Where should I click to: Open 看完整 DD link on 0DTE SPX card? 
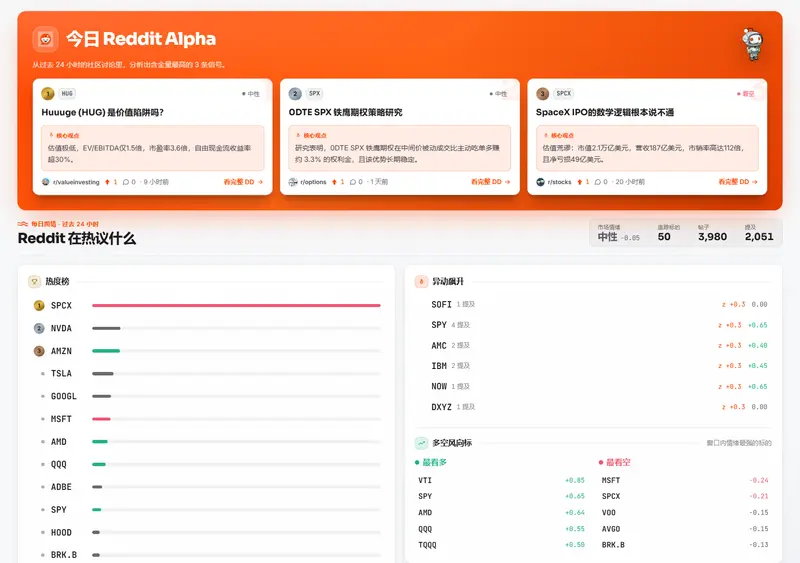click(x=490, y=182)
